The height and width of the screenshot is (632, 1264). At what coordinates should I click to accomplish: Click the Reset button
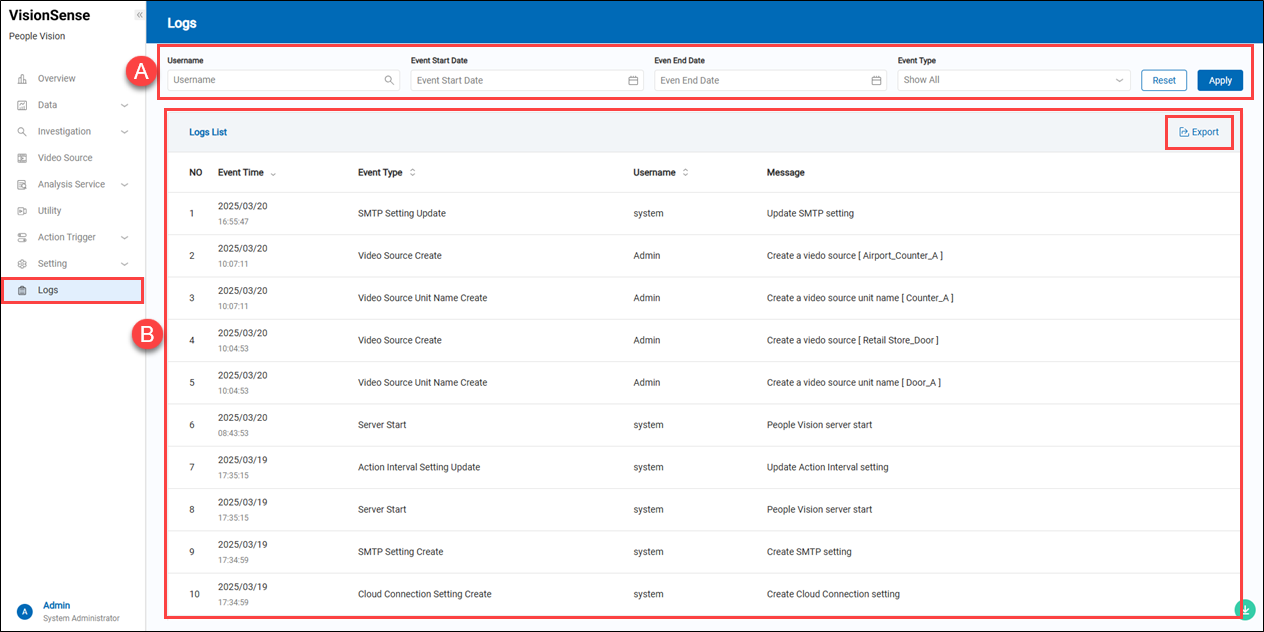[1163, 80]
